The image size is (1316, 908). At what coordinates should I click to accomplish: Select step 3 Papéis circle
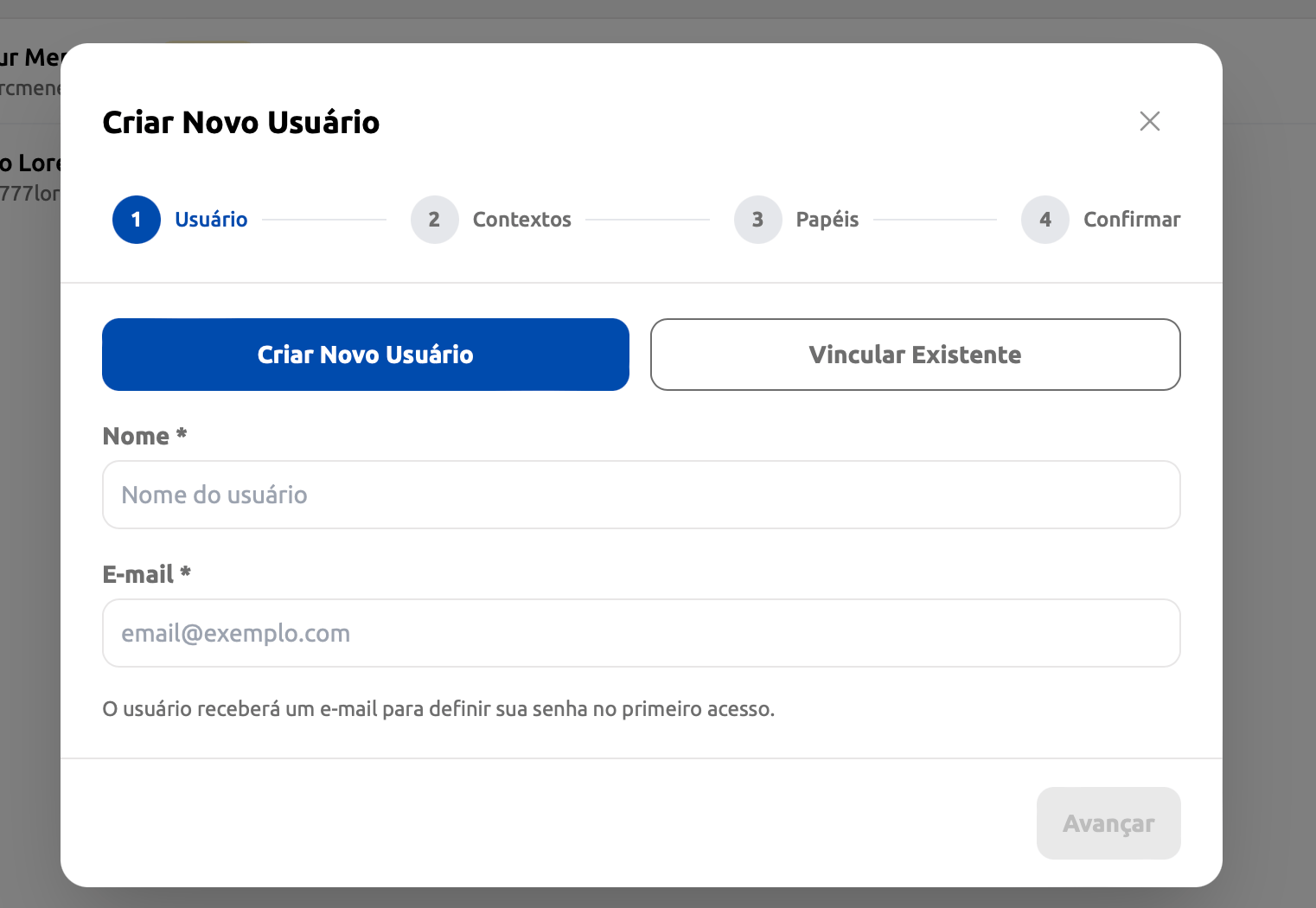pyautogui.click(x=758, y=220)
